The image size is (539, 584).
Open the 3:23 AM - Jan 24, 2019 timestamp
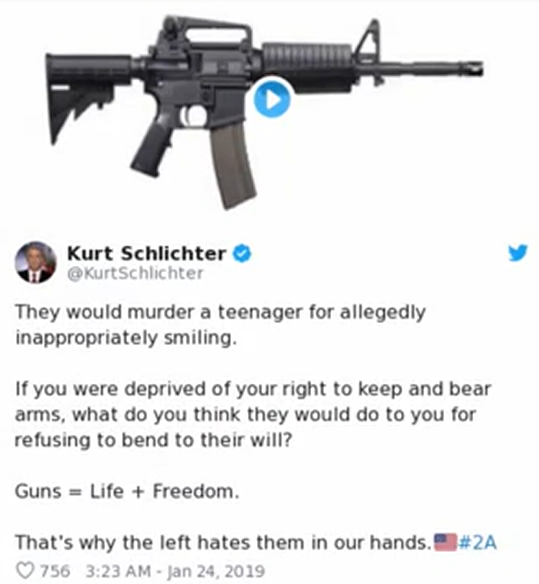coord(175,571)
